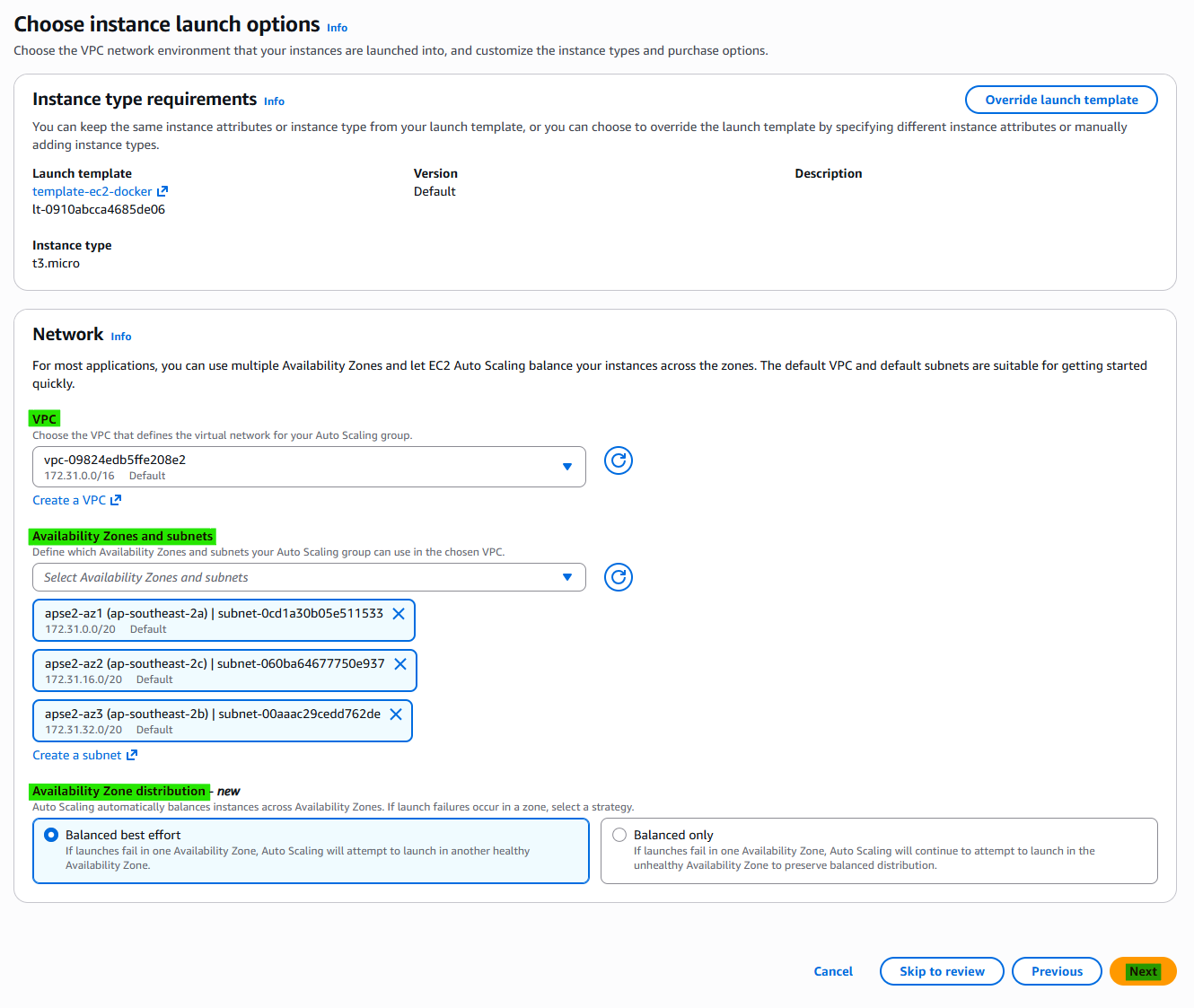Image resolution: width=1194 pixels, height=1008 pixels.
Task: Remove the apse2-az2 subnet chip
Action: pos(400,664)
